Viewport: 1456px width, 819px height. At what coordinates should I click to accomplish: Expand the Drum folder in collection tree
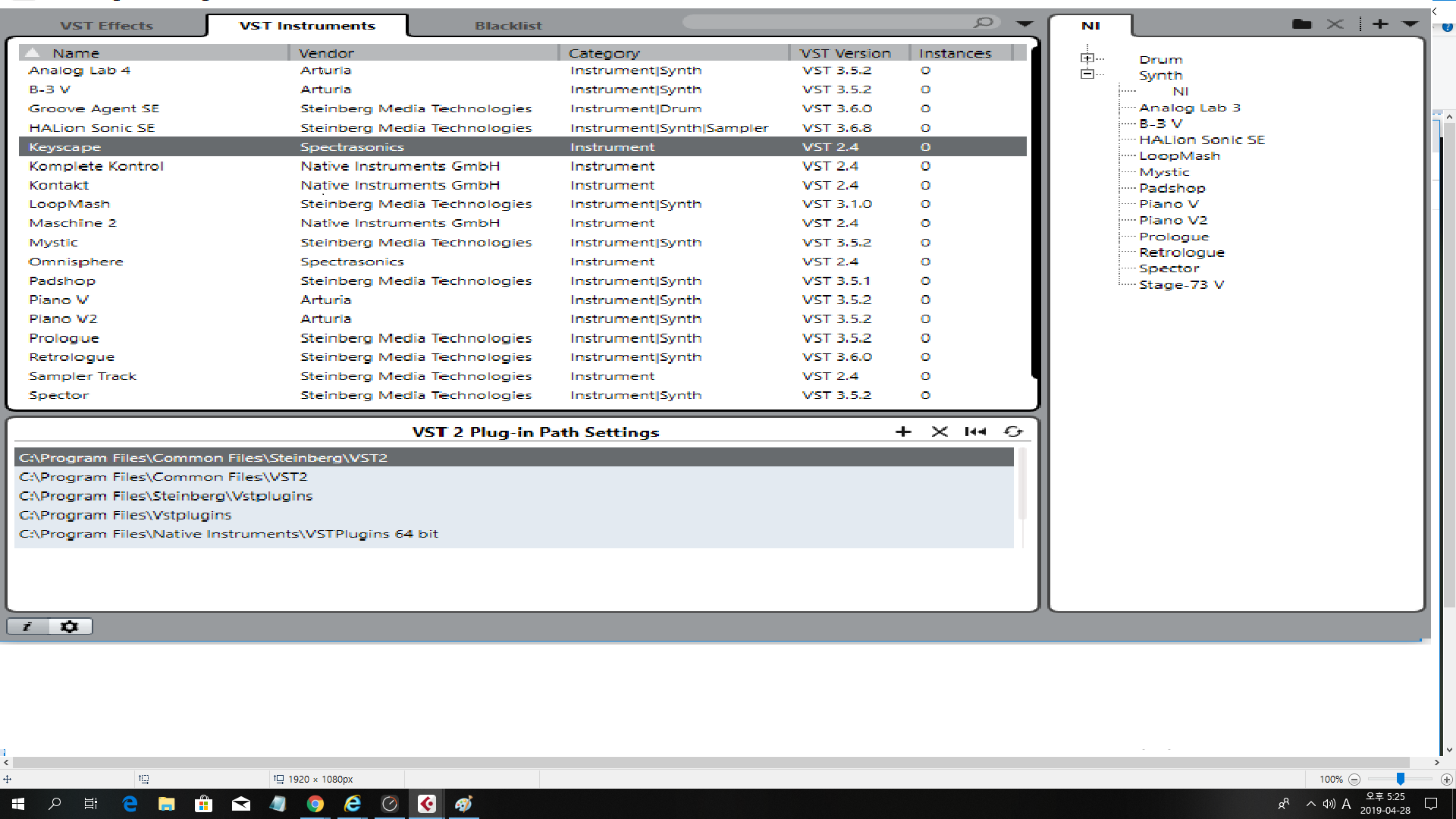pyautogui.click(x=1087, y=58)
